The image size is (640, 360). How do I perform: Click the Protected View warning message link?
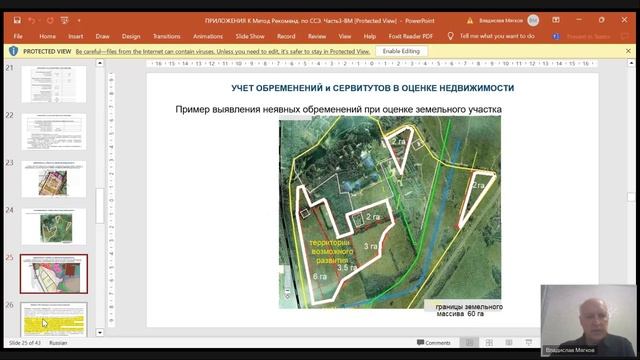point(223,51)
